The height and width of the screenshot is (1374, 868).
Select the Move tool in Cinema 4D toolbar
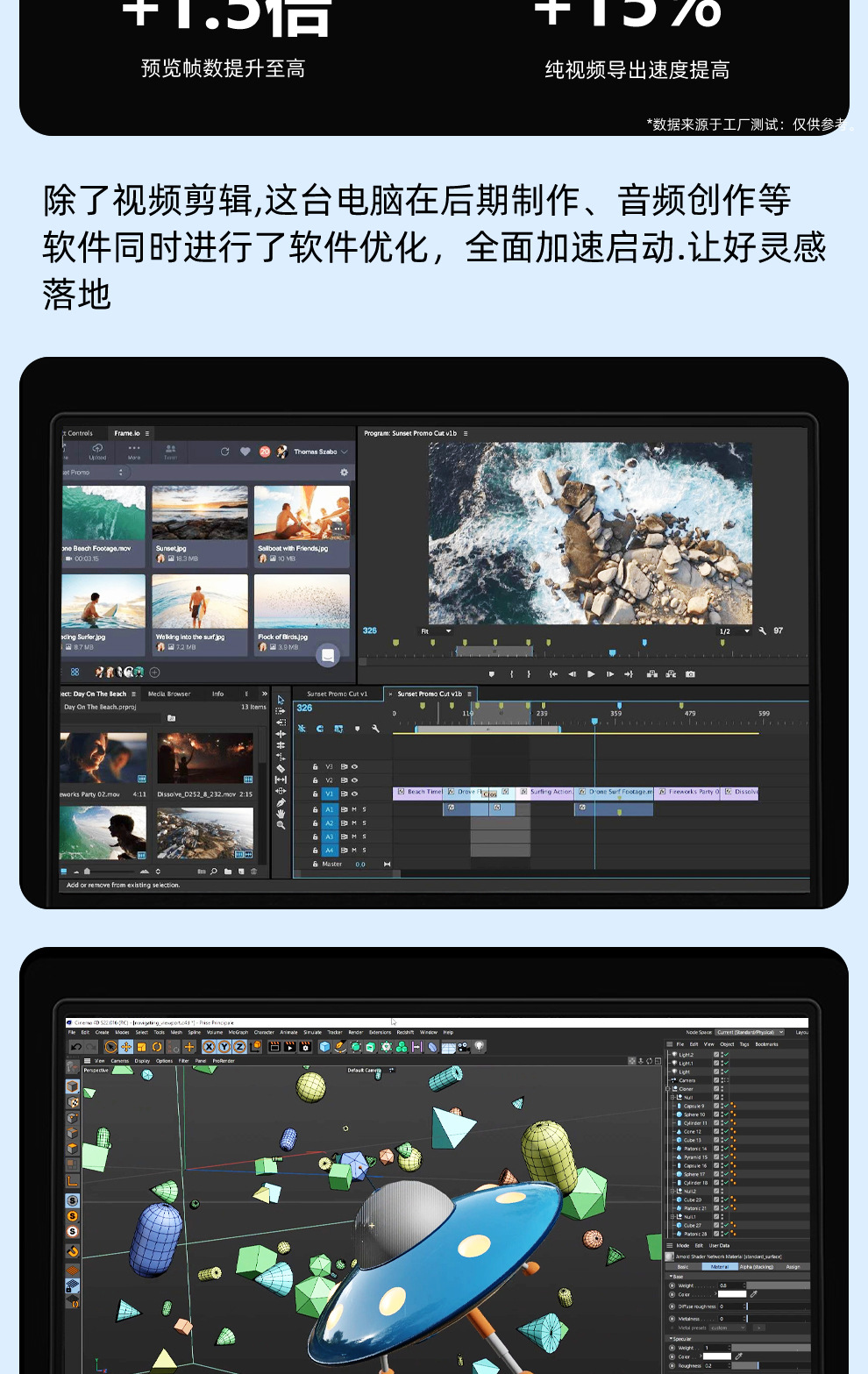(x=125, y=1047)
